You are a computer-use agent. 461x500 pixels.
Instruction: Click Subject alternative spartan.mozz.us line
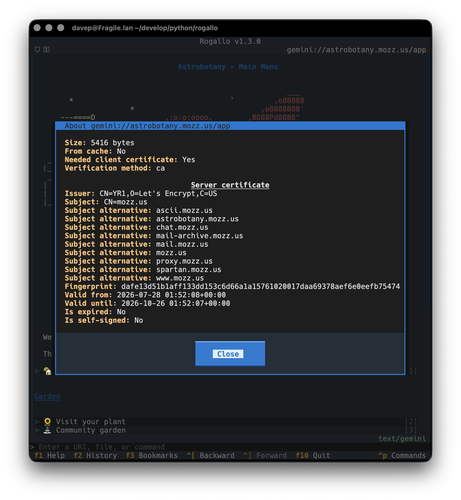tap(143, 269)
